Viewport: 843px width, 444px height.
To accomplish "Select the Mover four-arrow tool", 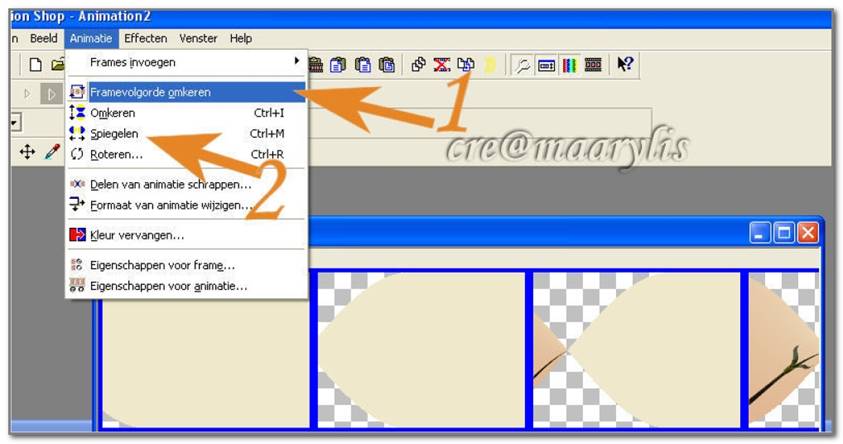I will click(27, 152).
